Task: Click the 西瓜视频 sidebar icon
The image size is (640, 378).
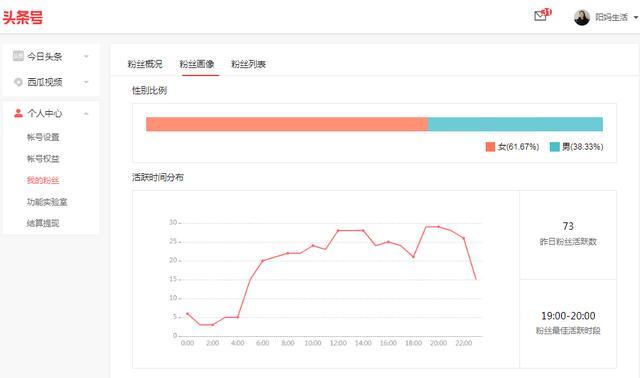Action: (18, 82)
